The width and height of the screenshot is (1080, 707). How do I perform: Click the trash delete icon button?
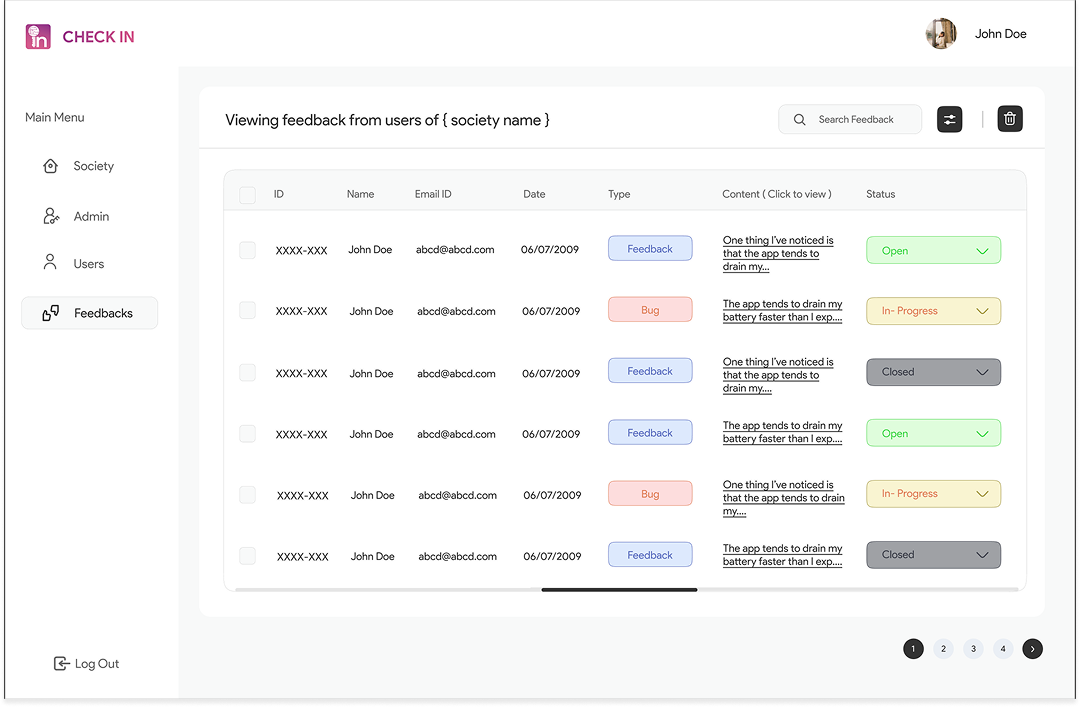tap(1010, 119)
